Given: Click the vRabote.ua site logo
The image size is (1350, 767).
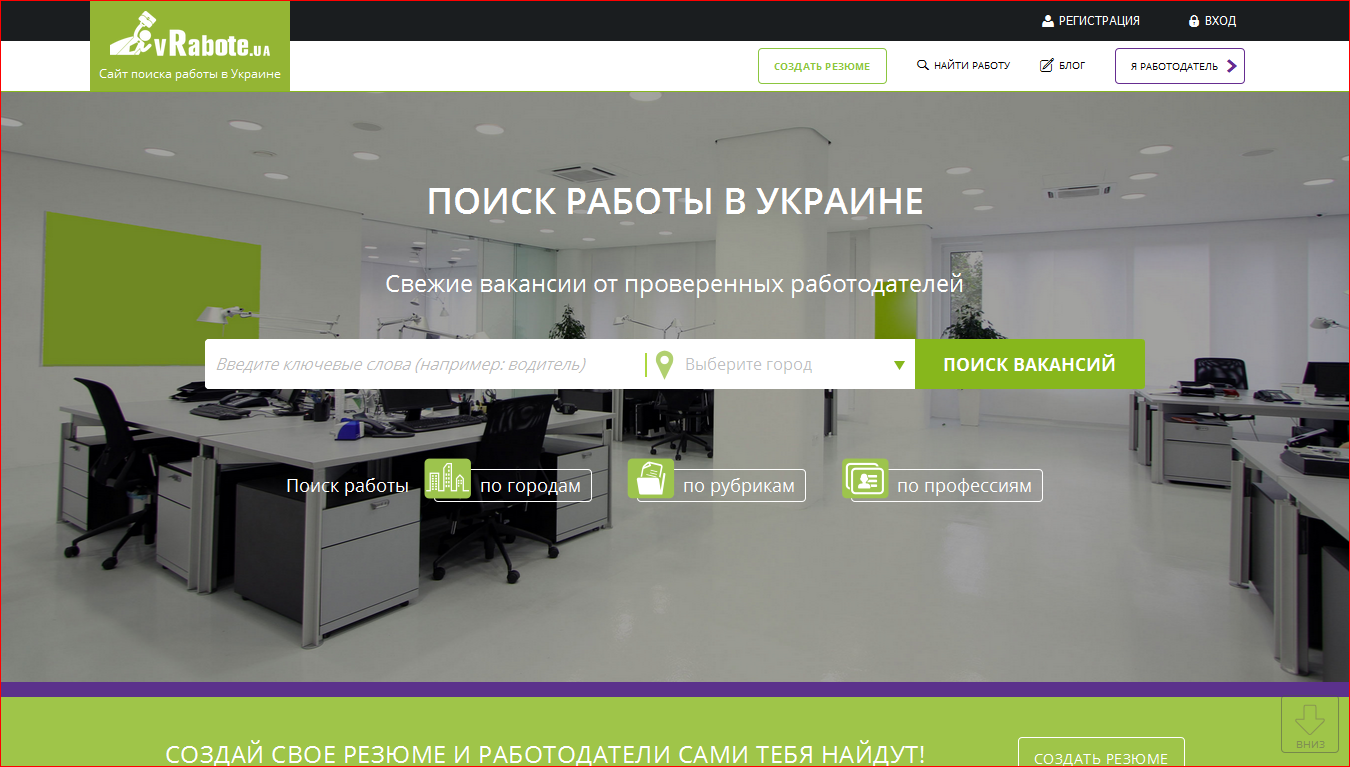Looking at the screenshot, I should (x=189, y=45).
